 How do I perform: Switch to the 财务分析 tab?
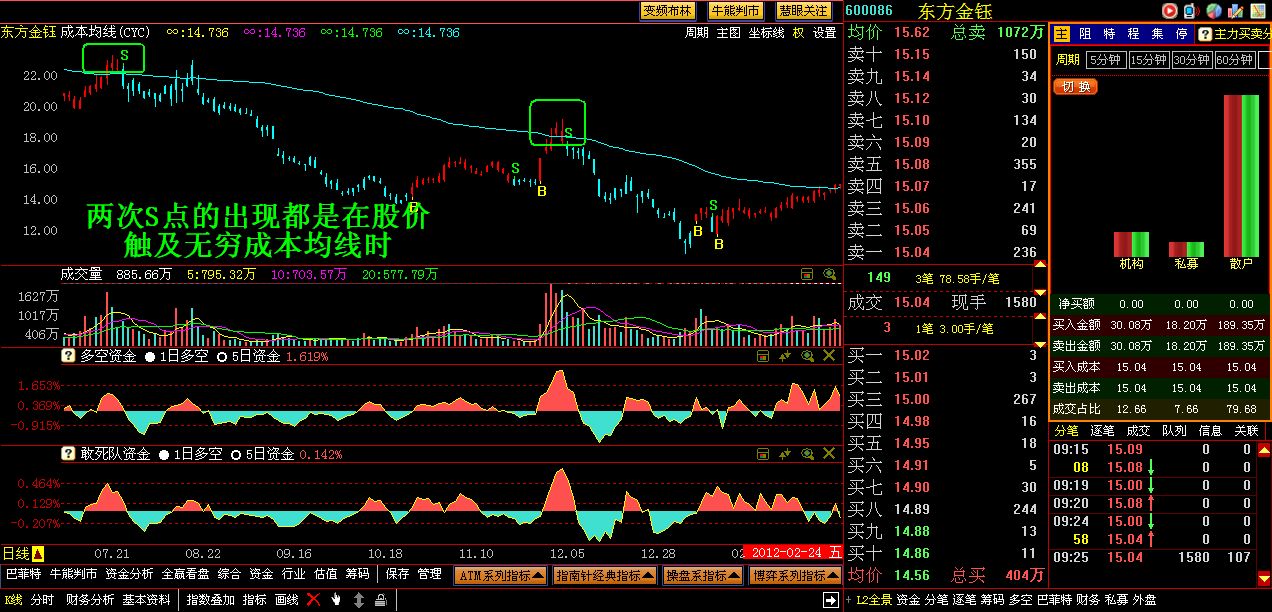pyautogui.click(x=90, y=600)
